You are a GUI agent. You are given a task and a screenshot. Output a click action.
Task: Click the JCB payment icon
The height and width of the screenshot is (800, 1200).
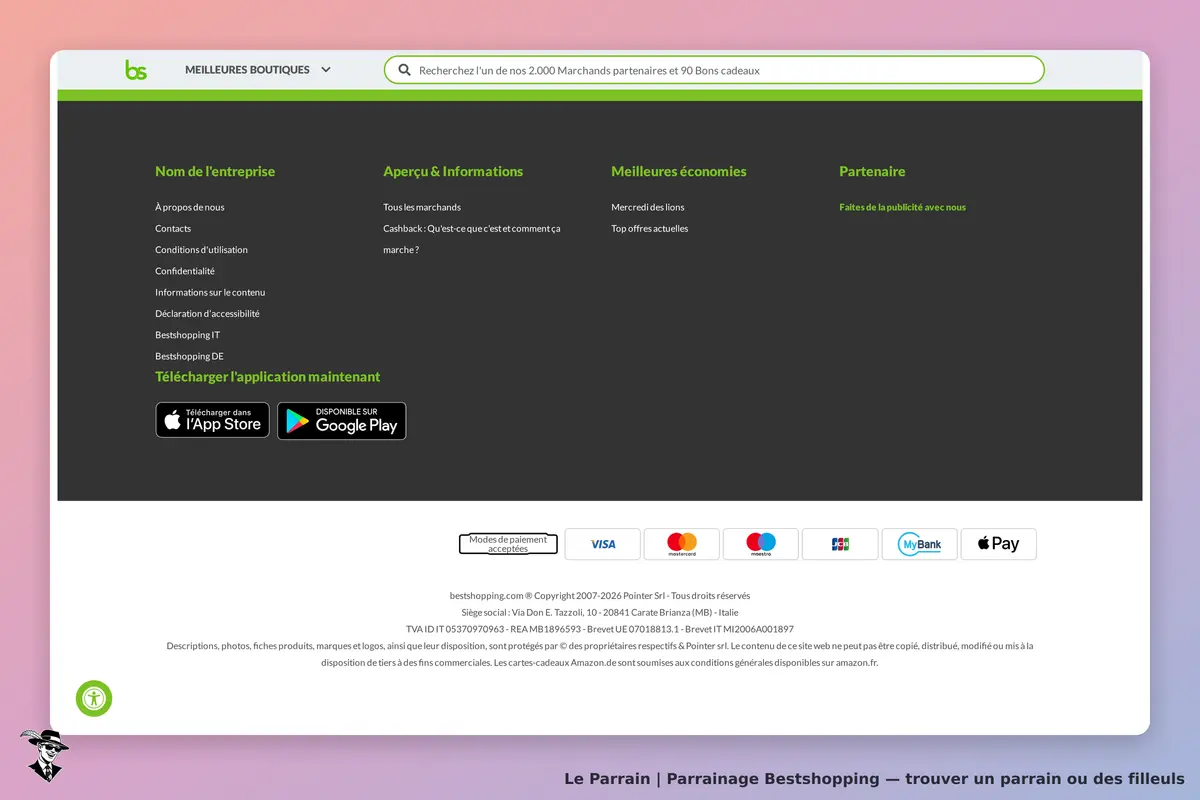[840, 544]
